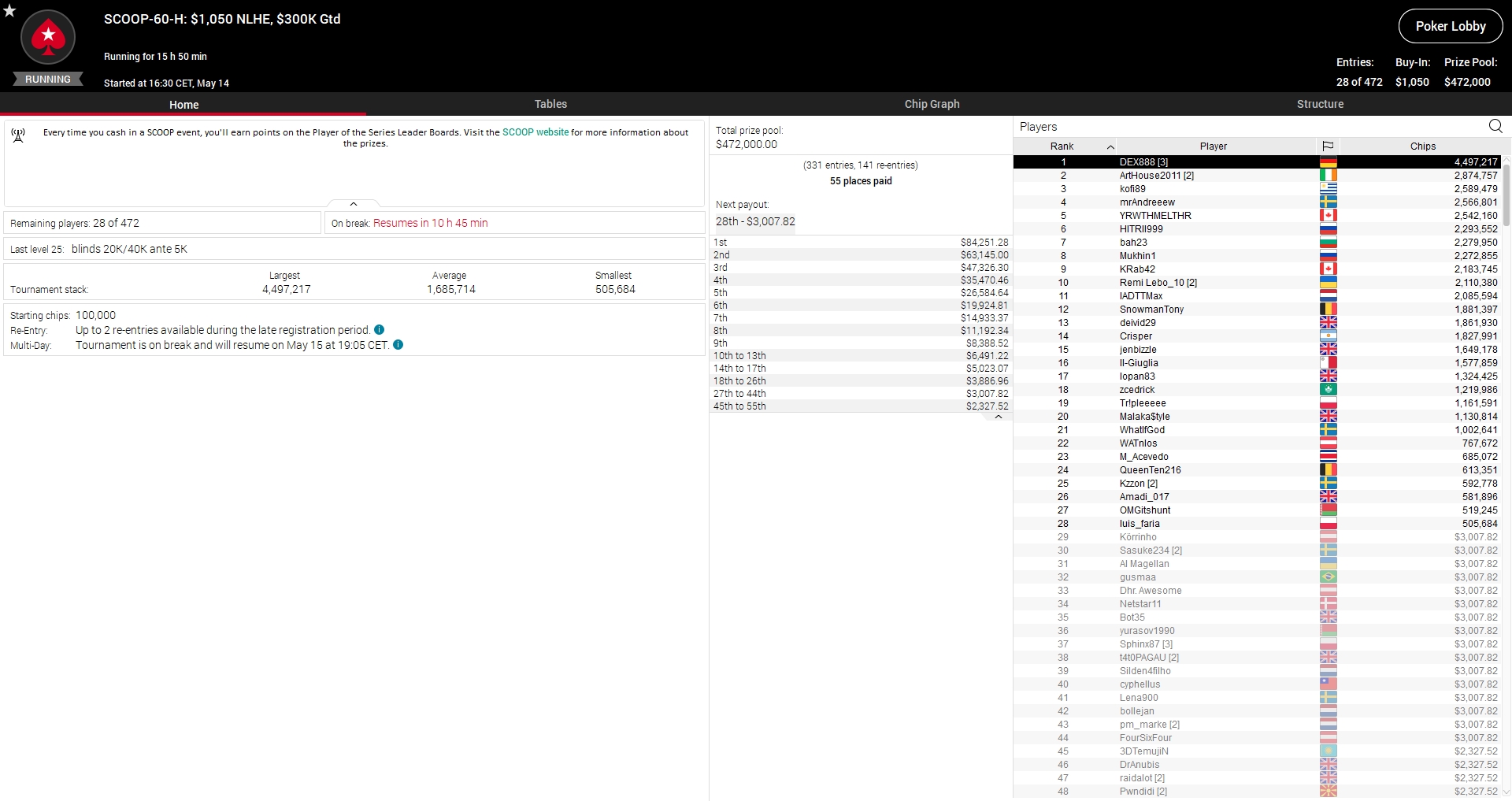Open the Multi-Day info icon
Viewport: 1512px width, 801px height.
point(398,345)
